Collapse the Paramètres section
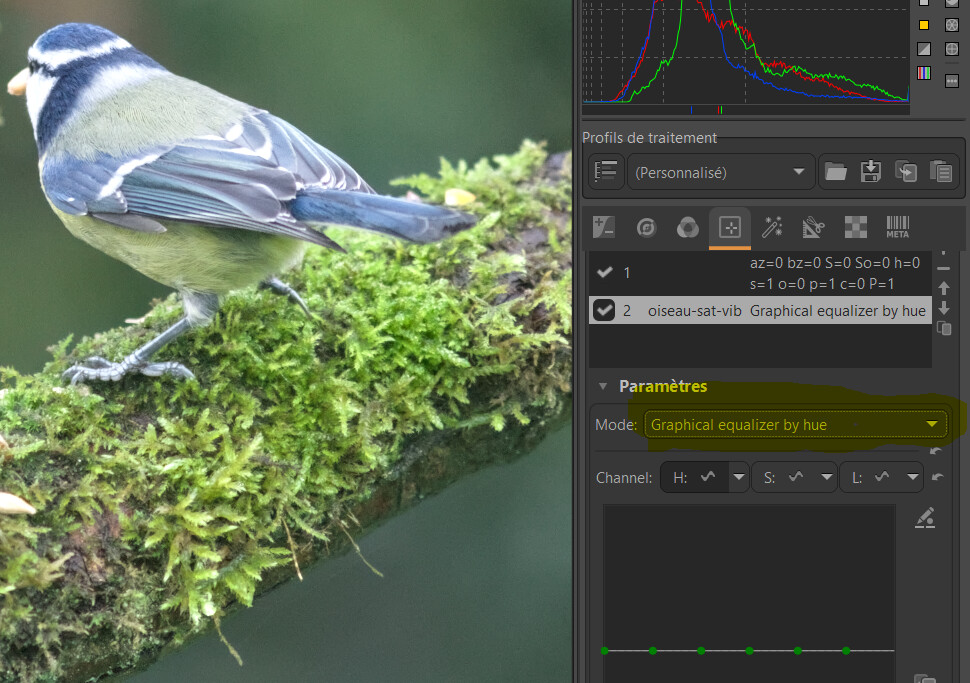The height and width of the screenshot is (683, 970). click(603, 386)
